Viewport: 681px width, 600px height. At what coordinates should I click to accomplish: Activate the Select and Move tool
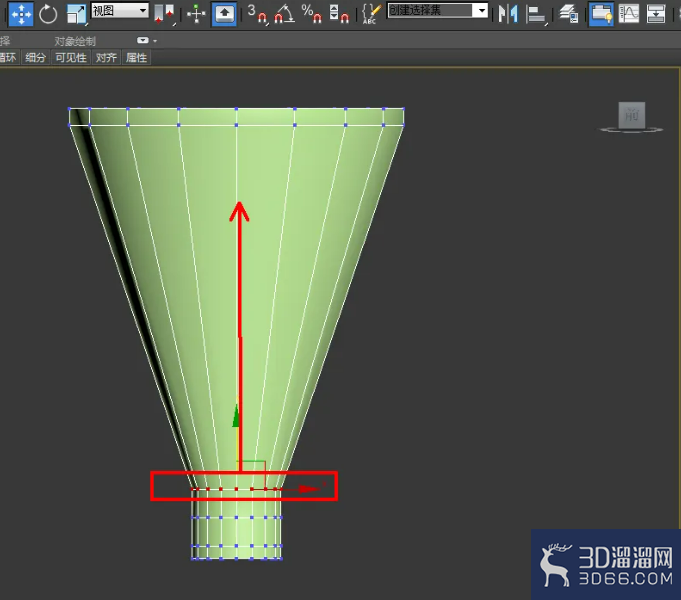click(x=21, y=14)
